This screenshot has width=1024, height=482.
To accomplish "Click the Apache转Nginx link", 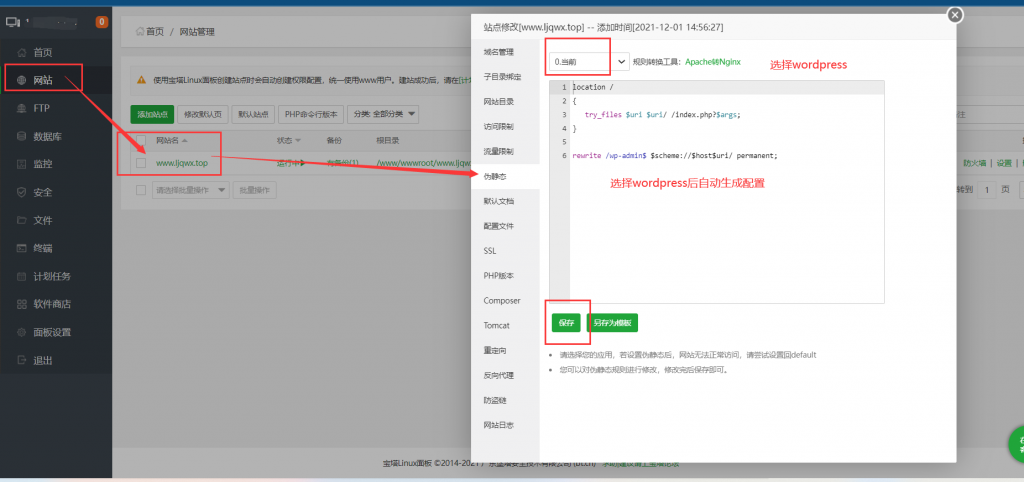I will 712,62.
